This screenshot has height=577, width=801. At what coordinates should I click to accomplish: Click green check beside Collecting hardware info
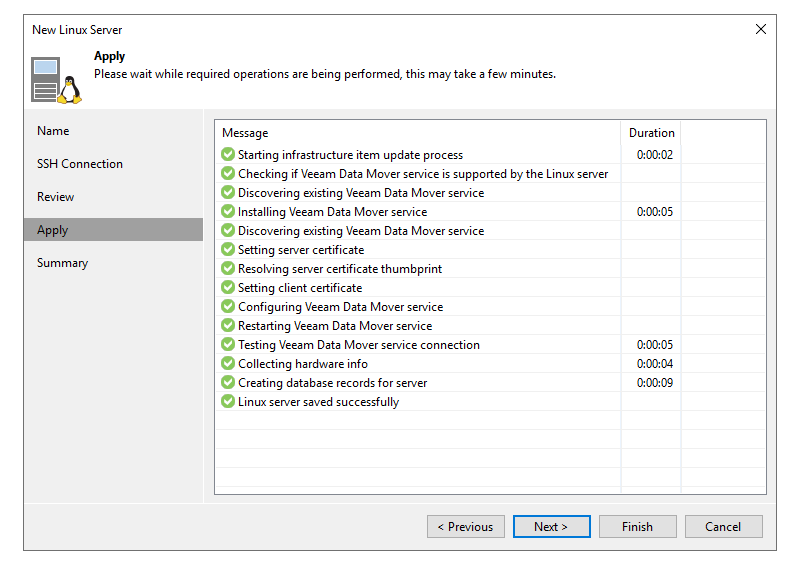coord(228,364)
